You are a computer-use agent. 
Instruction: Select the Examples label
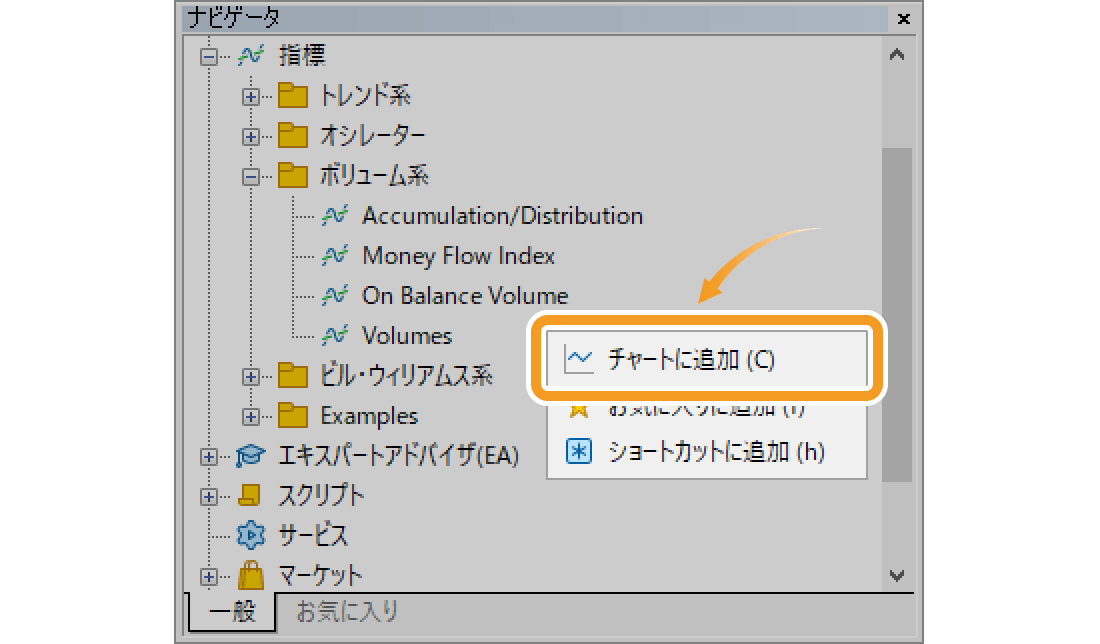[369, 416]
